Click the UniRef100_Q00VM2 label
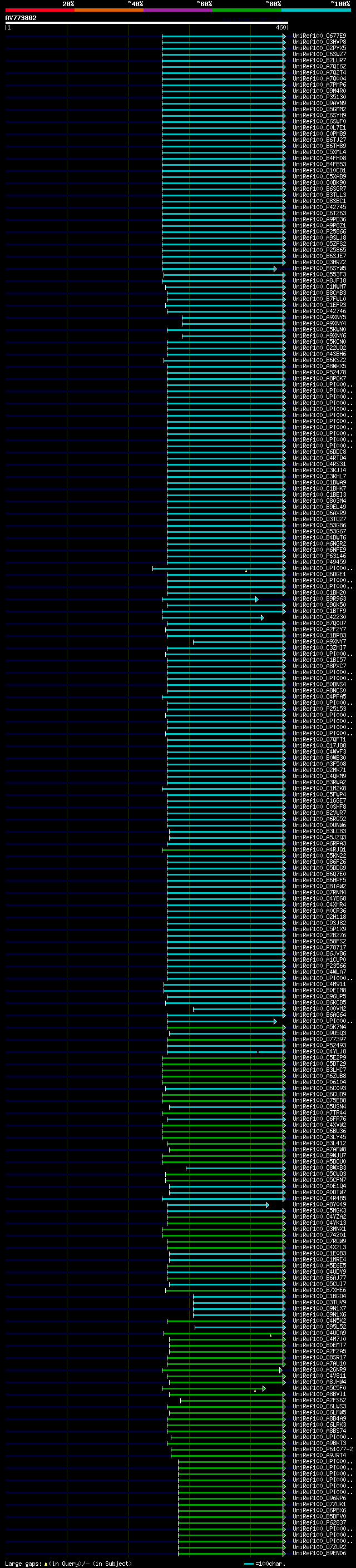The height and width of the screenshot is (1568, 356). point(319,1008)
